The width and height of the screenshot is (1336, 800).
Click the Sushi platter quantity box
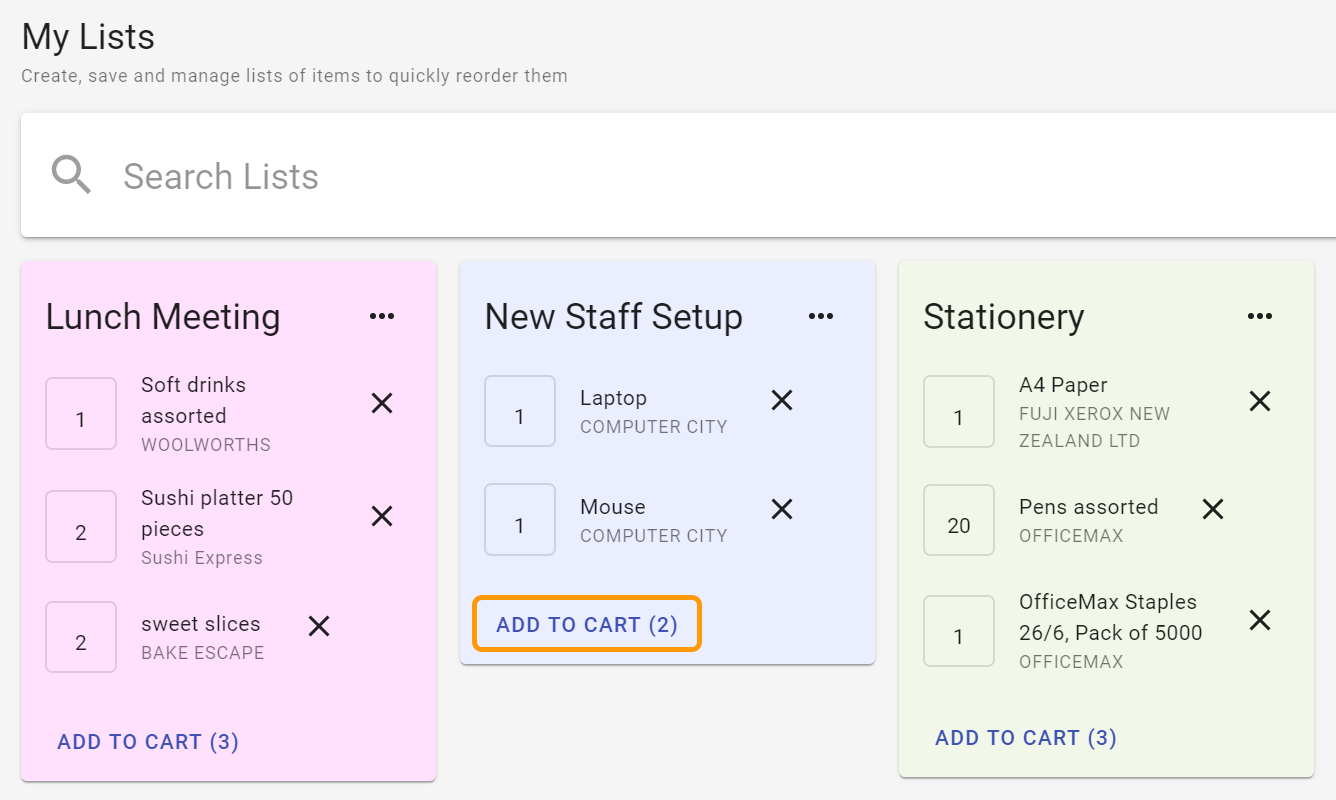pyautogui.click(x=80, y=526)
